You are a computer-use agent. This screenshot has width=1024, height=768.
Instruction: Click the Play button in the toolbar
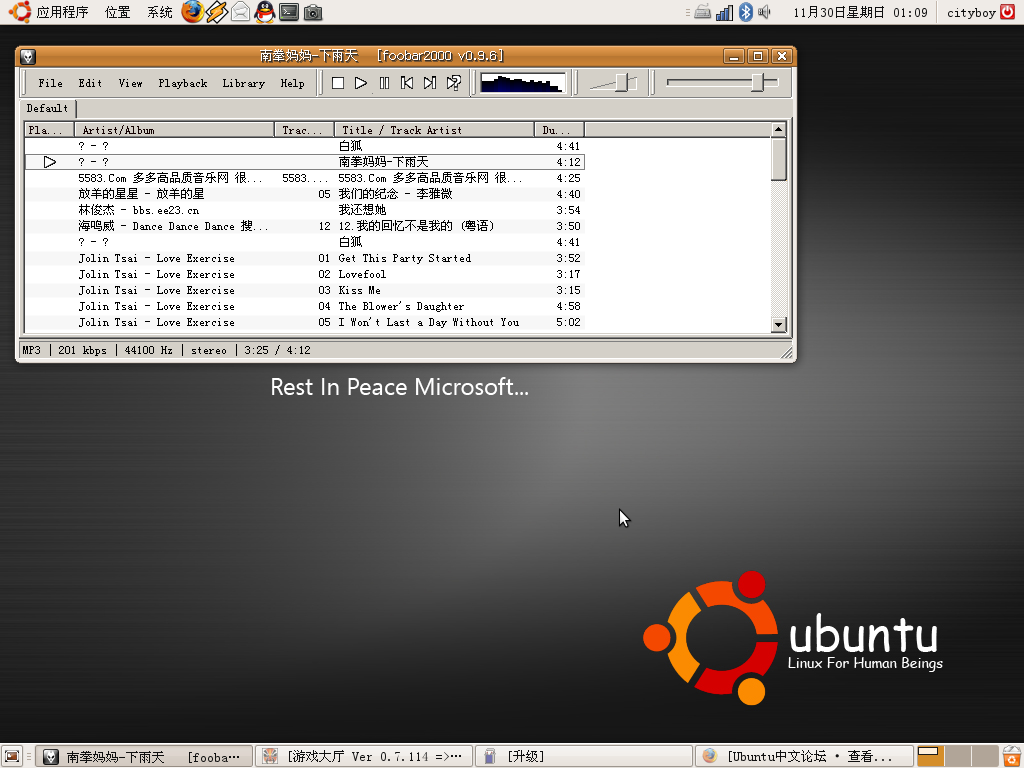[360, 83]
